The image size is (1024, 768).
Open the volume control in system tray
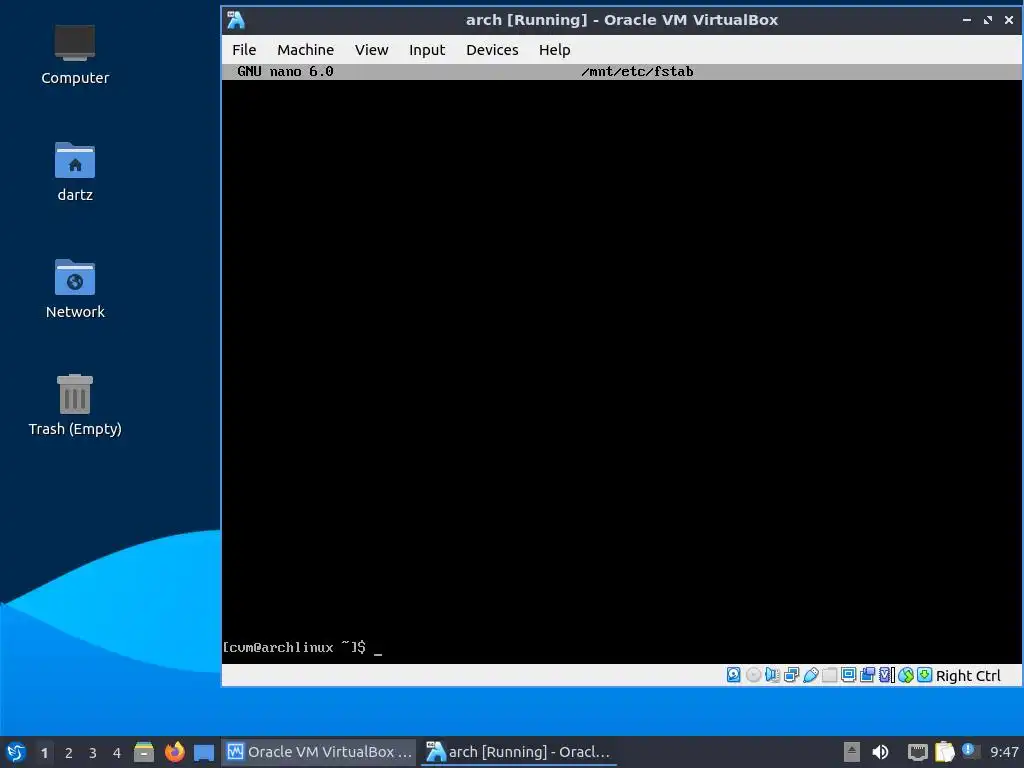click(880, 752)
